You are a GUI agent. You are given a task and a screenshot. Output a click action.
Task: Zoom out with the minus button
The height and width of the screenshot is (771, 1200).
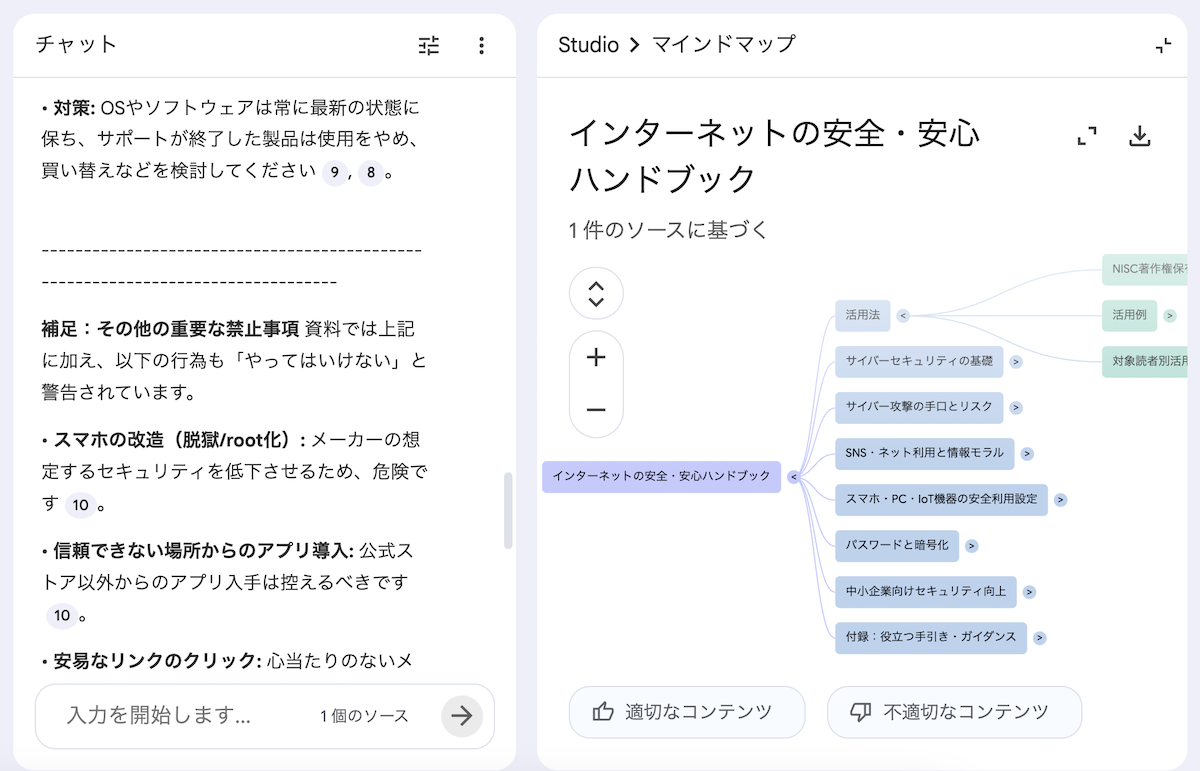(596, 410)
